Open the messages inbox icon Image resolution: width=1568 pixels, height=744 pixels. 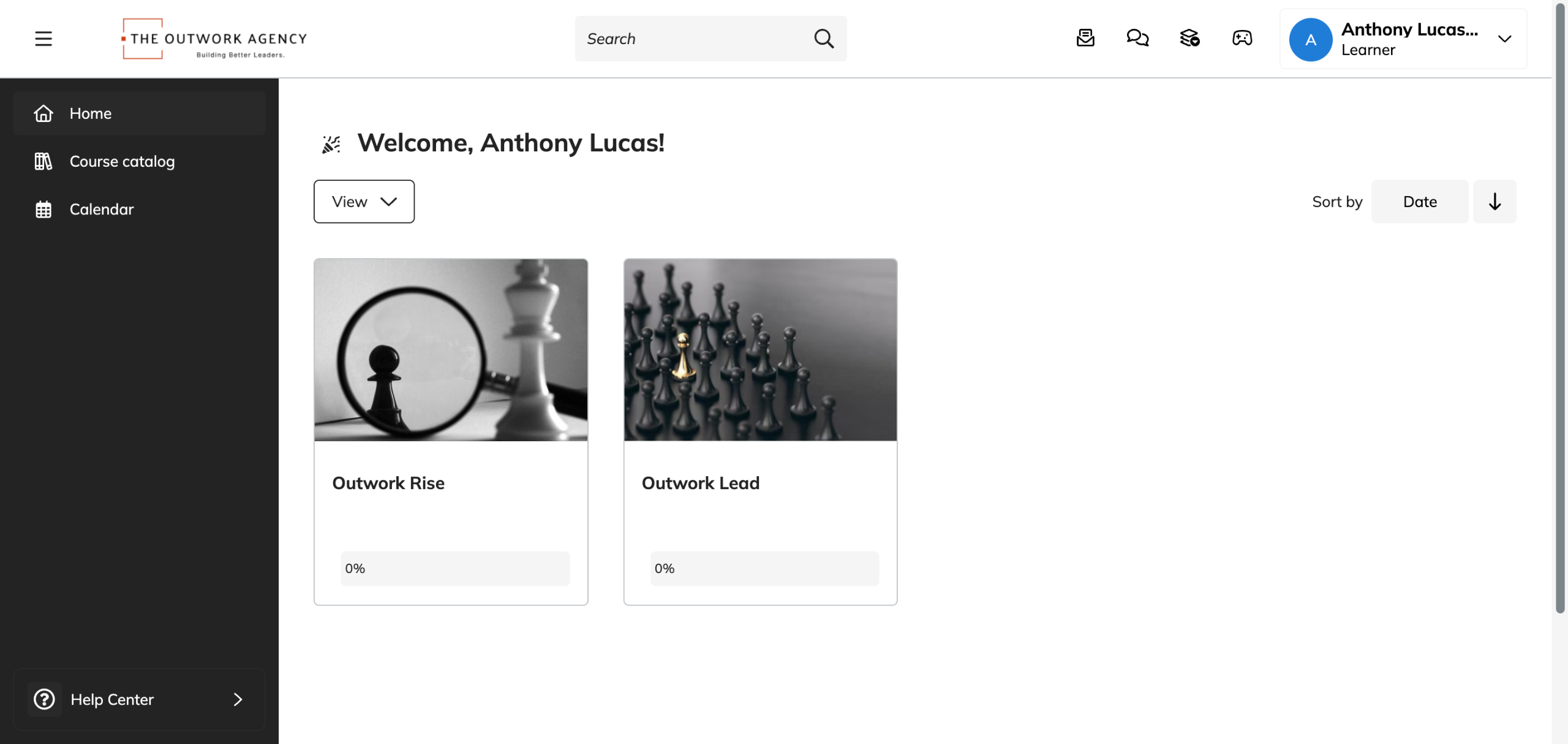[1085, 39]
